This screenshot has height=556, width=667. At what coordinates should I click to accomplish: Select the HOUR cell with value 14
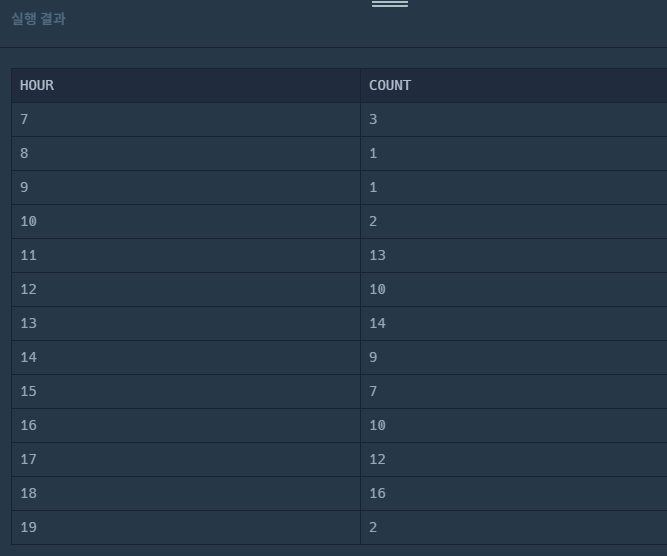point(186,358)
